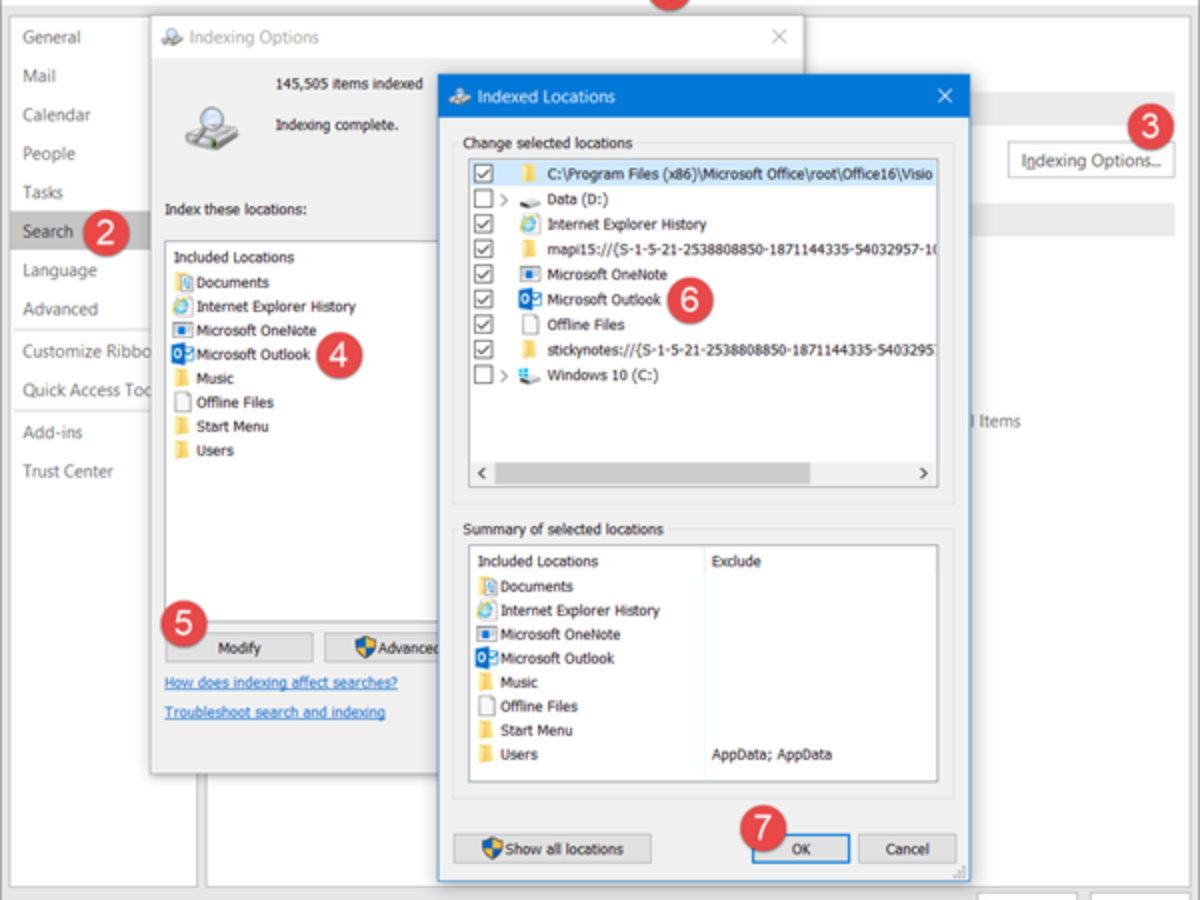
Task: Click the Windows 10 (C:) drive icon
Action: pyautogui.click(x=529, y=375)
